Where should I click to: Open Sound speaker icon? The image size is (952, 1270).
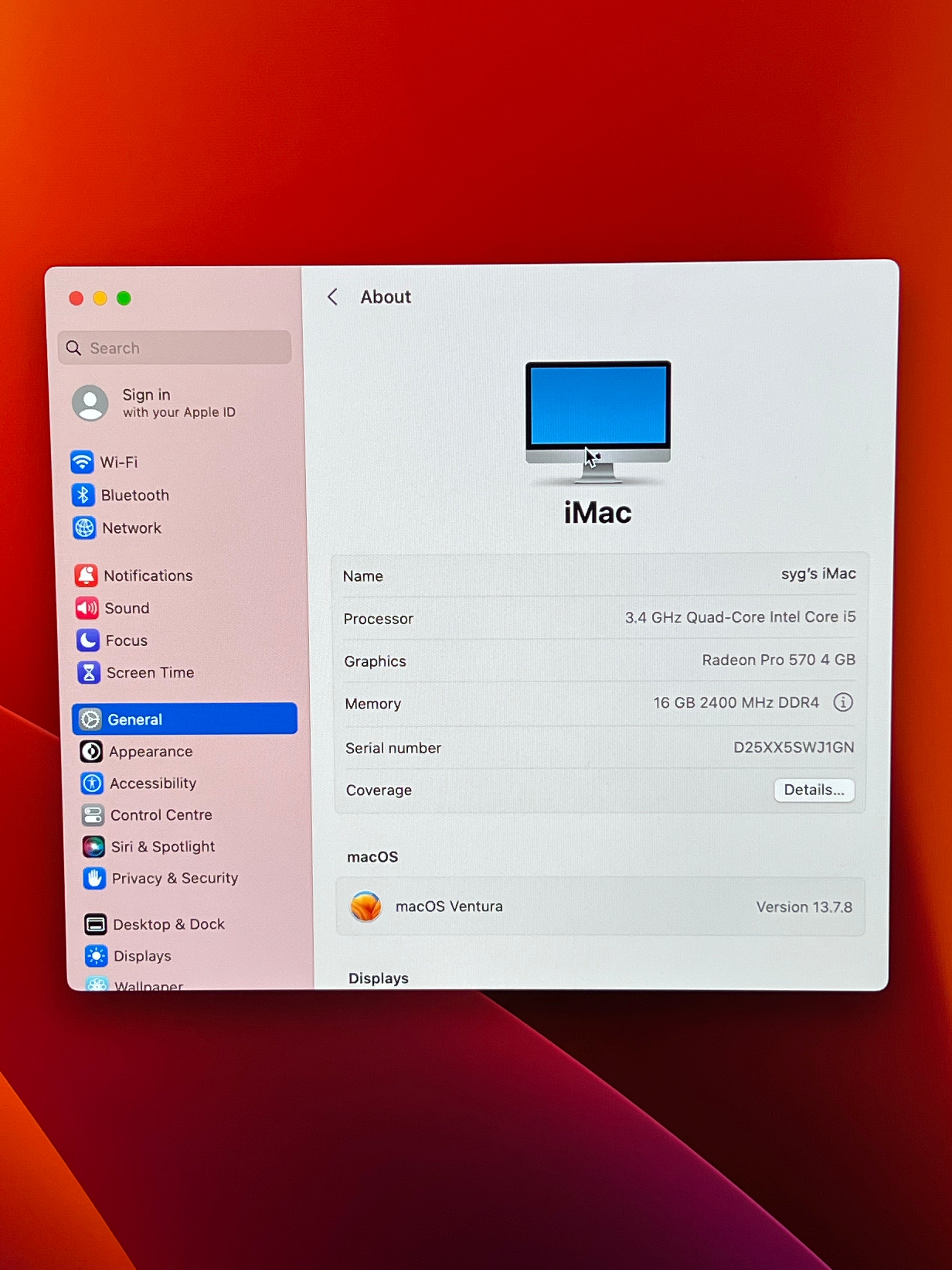[87, 608]
